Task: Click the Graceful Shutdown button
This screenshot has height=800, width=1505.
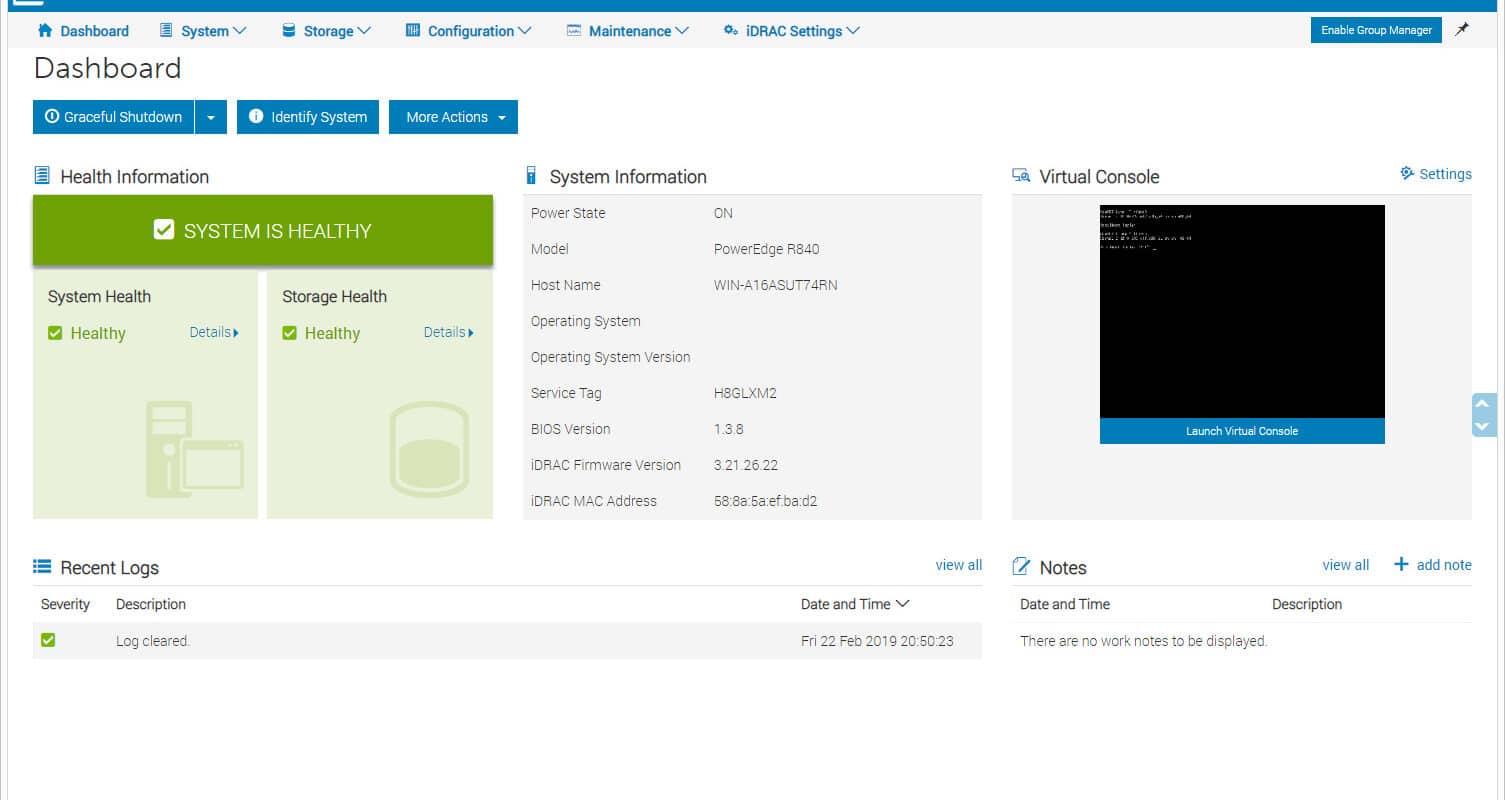Action: pos(113,117)
